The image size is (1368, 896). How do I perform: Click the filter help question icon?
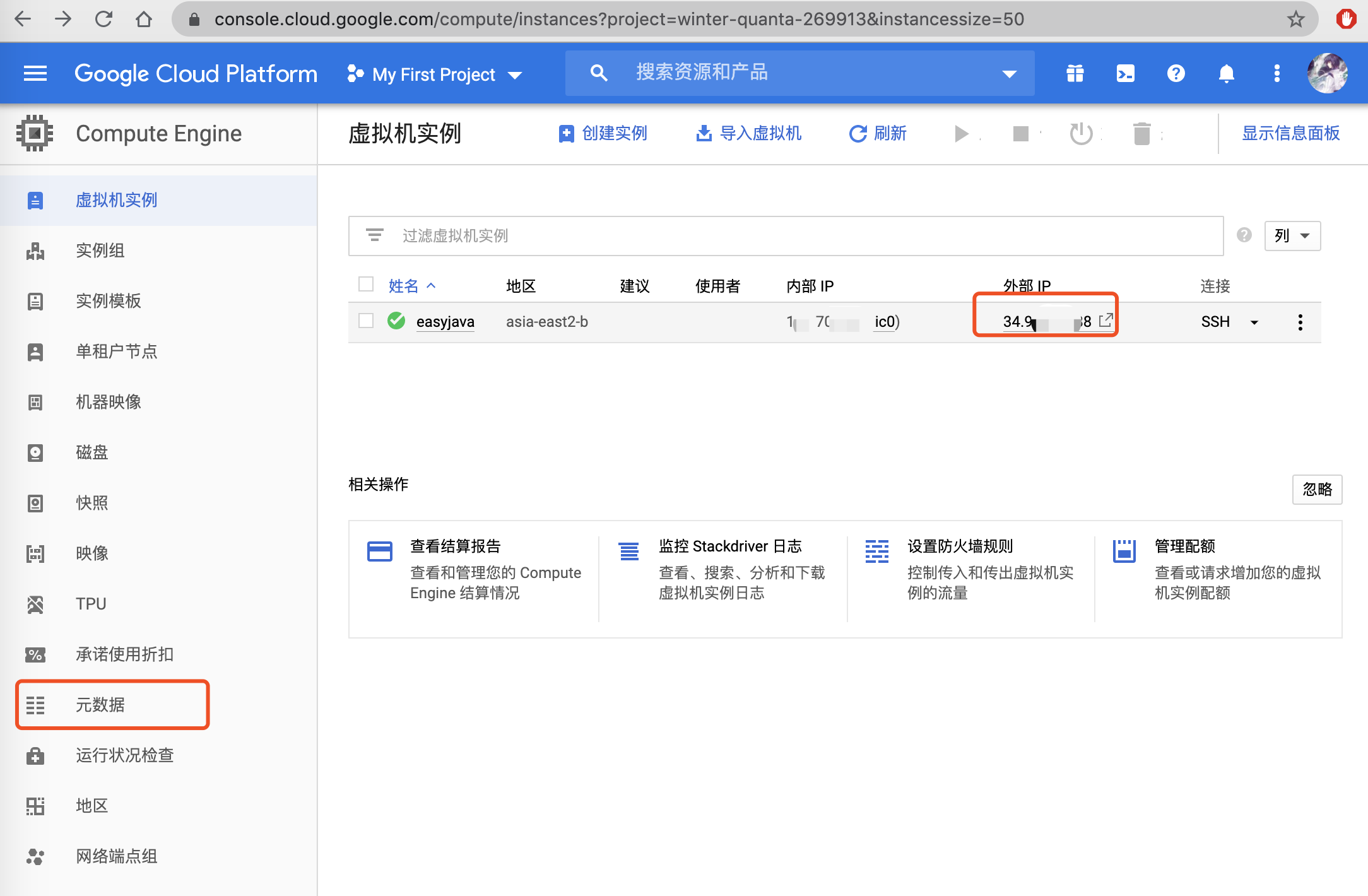pos(1244,235)
